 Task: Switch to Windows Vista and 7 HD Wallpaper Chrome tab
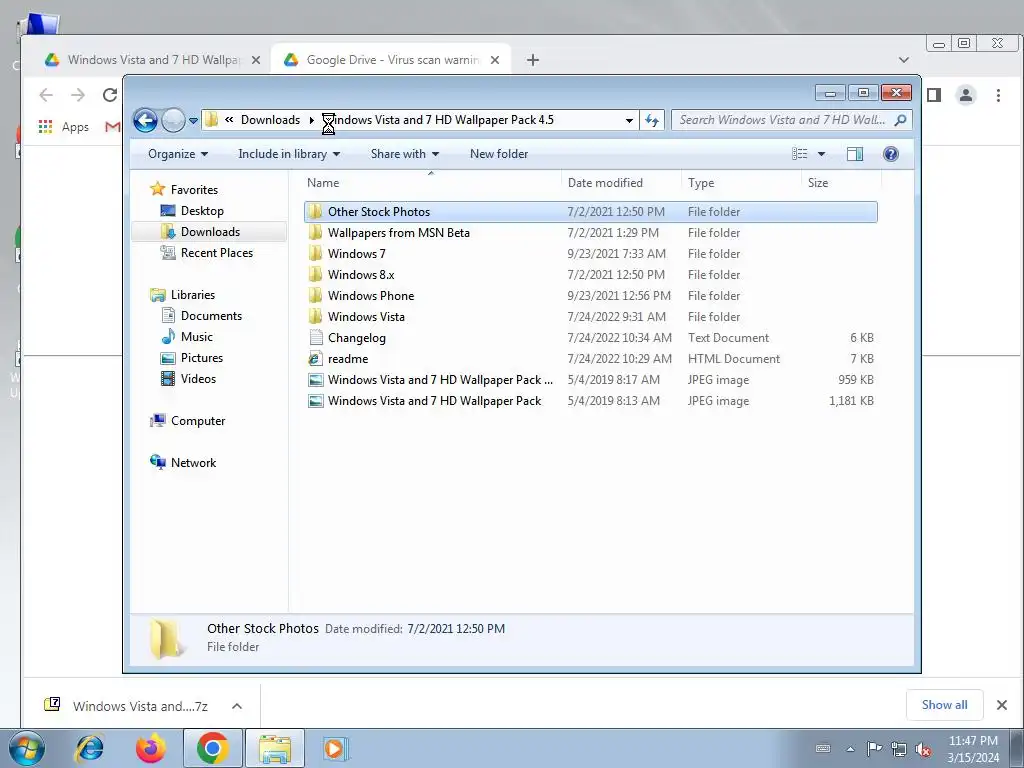click(x=152, y=60)
